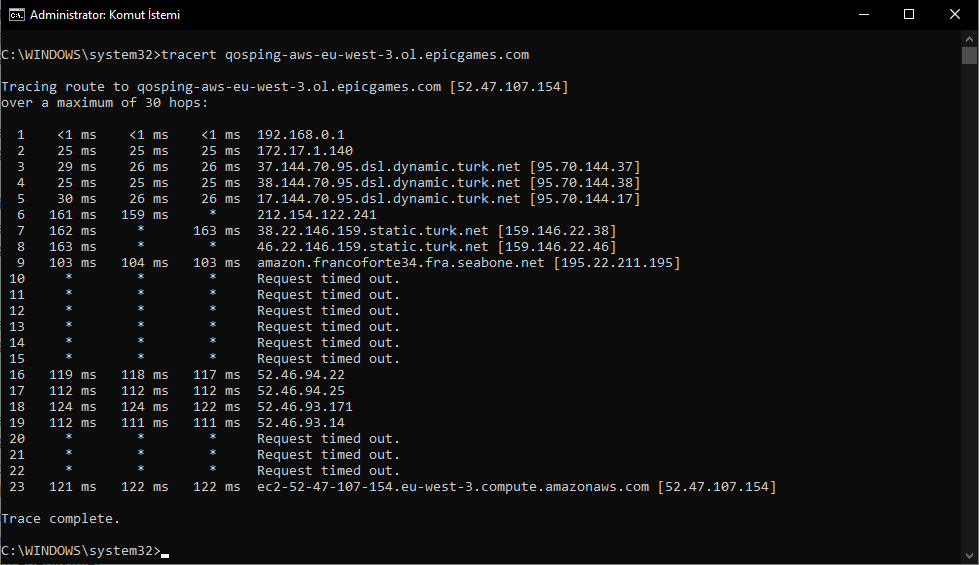
Task: Click the amazon.francoforte34.fra.seabone.net hostname
Action: [x=401, y=263]
